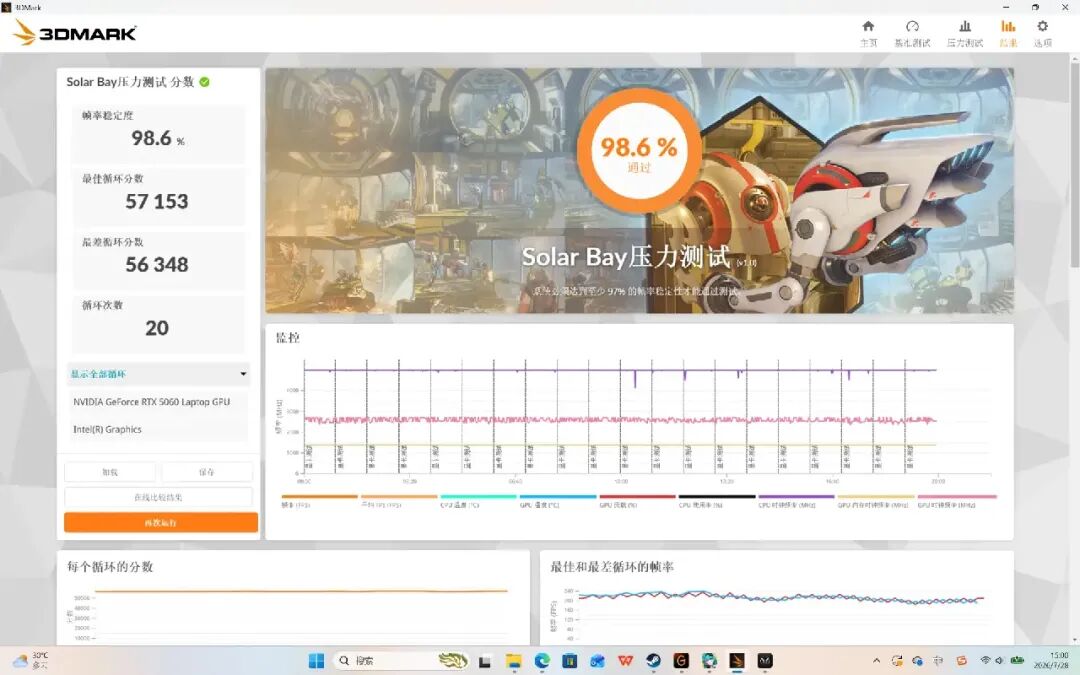Click the 监控 monitoring chart heading
This screenshot has height=675, width=1080.
[x=288, y=338]
